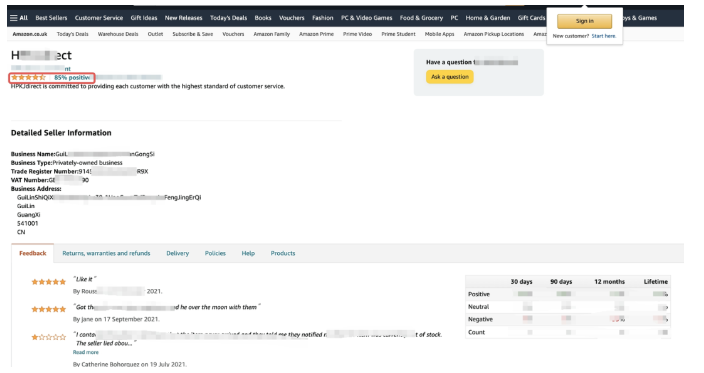Image resolution: width=704 pixels, height=373 pixels.
Task: Open the Help tab
Action: click(248, 254)
